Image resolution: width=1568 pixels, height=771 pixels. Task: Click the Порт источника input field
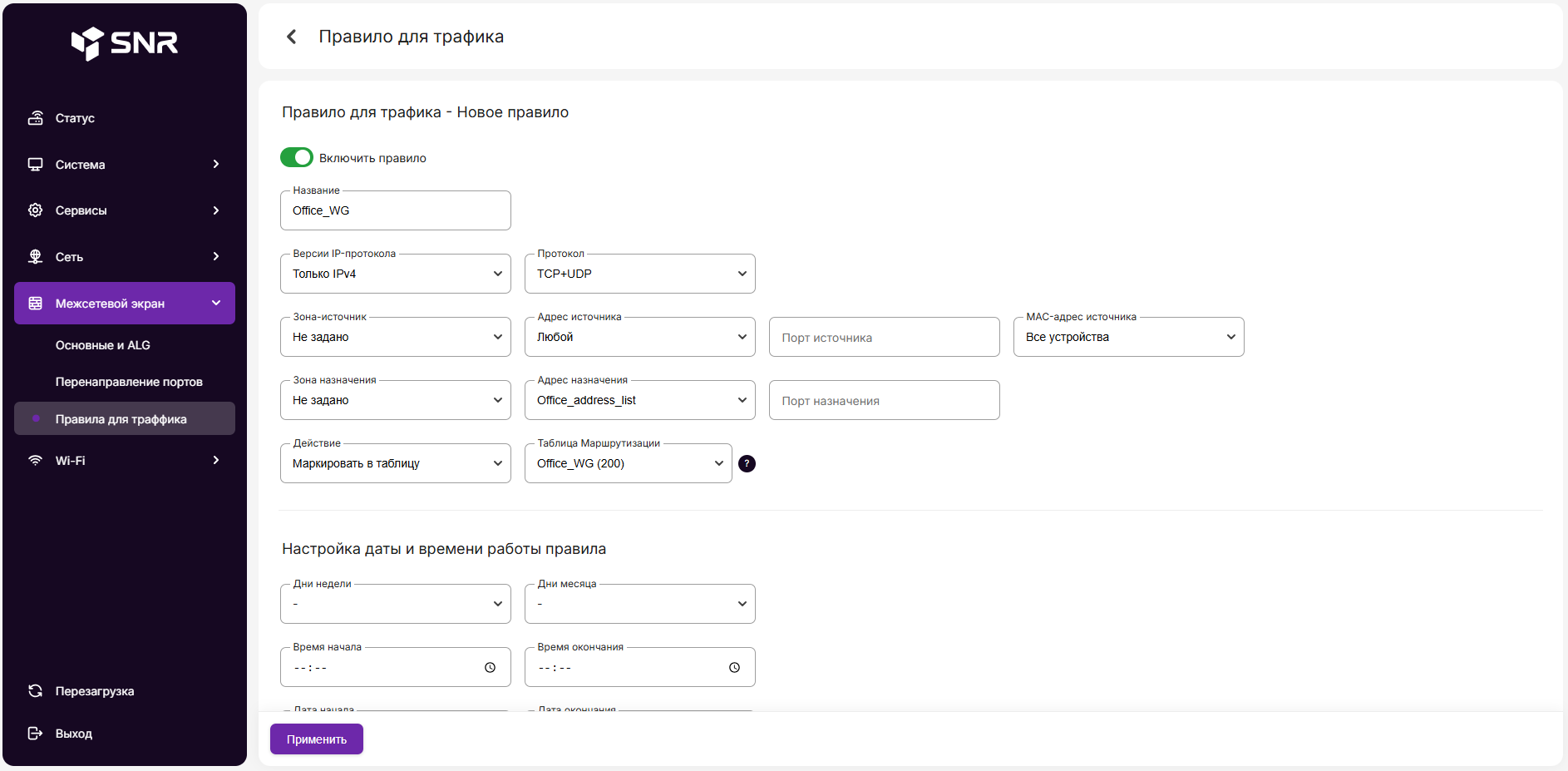point(884,338)
